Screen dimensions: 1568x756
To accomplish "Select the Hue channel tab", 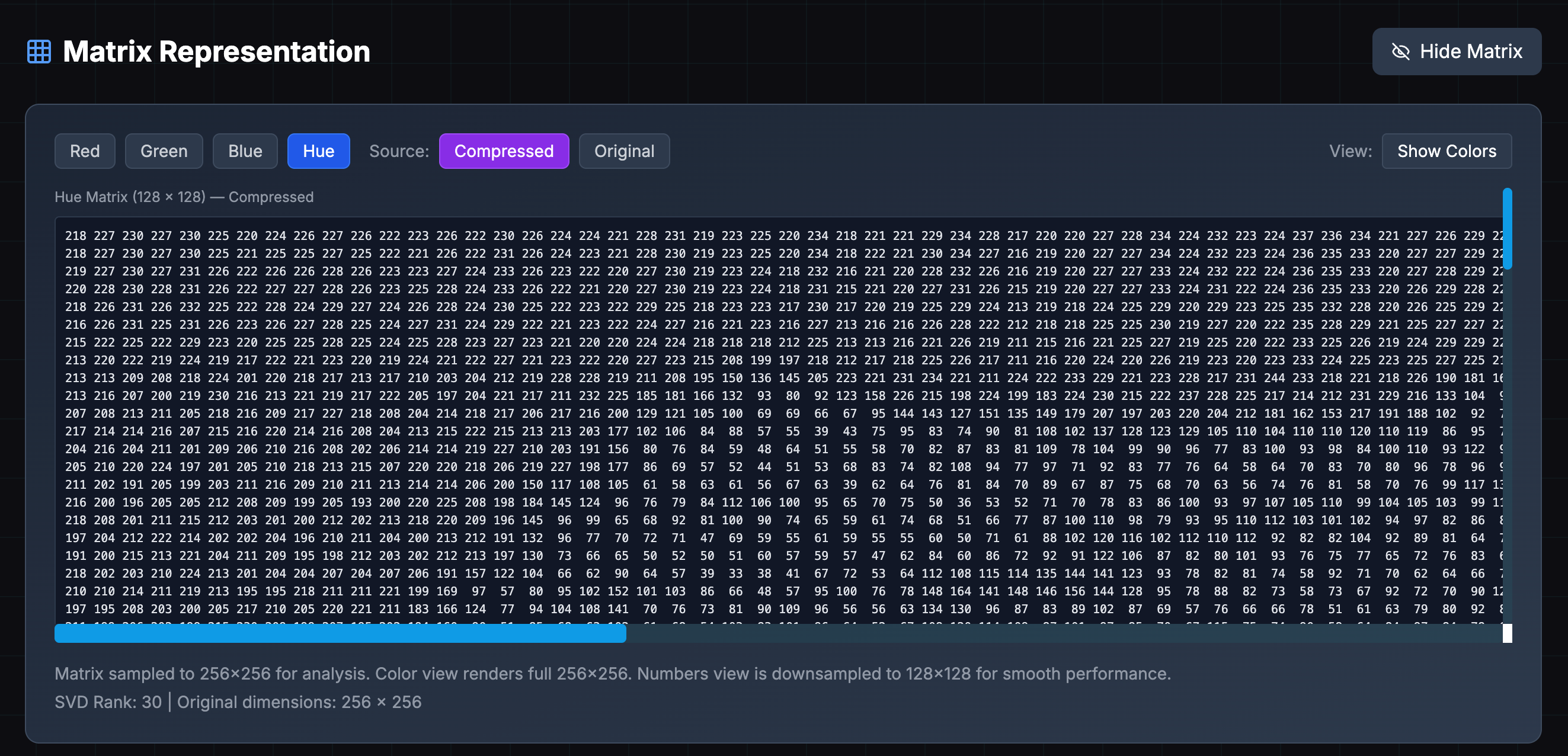I will coord(318,151).
